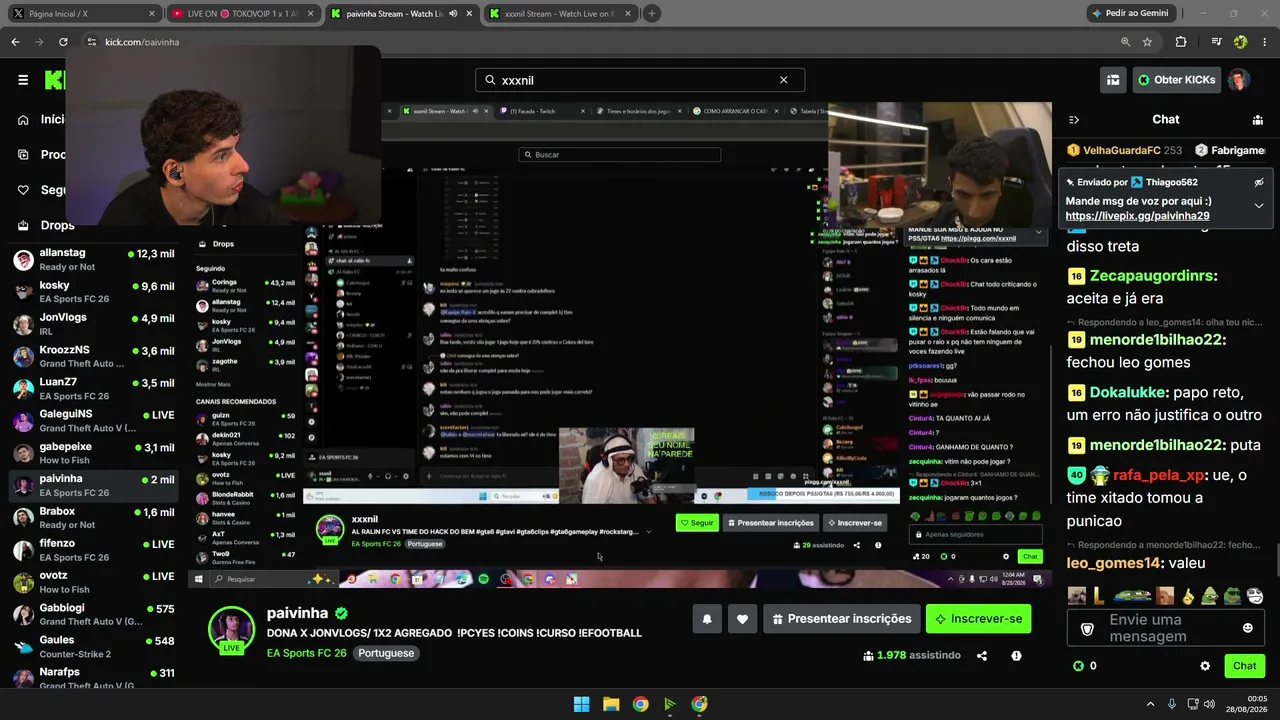1280x720 pixels.
Task: Open browser extensions puzzle icon
Action: click(x=1181, y=42)
